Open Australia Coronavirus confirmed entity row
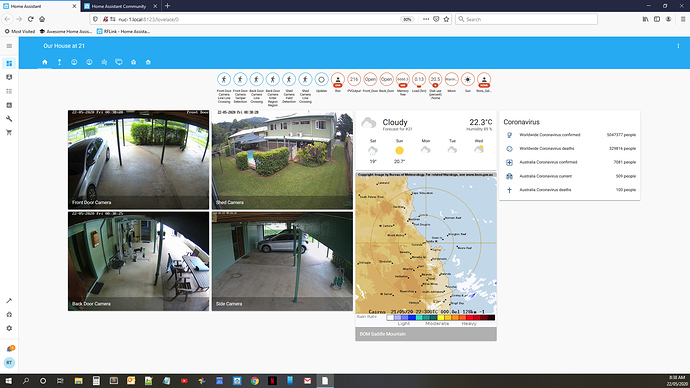 point(570,162)
